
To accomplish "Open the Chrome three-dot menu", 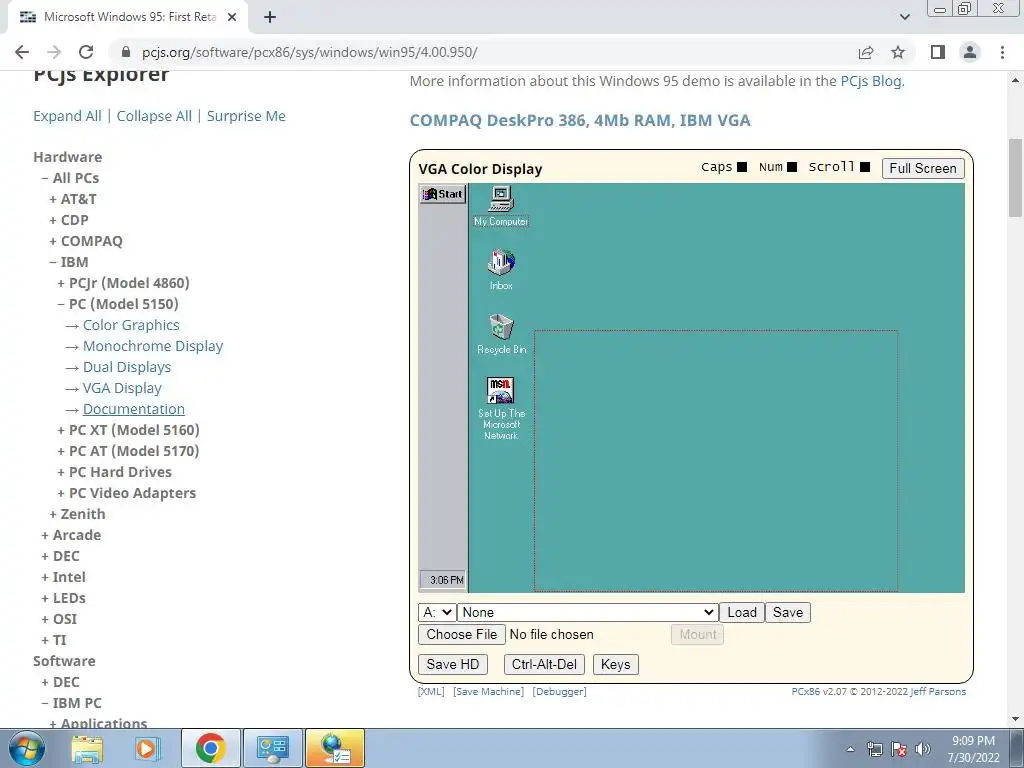I will coord(1002,52).
